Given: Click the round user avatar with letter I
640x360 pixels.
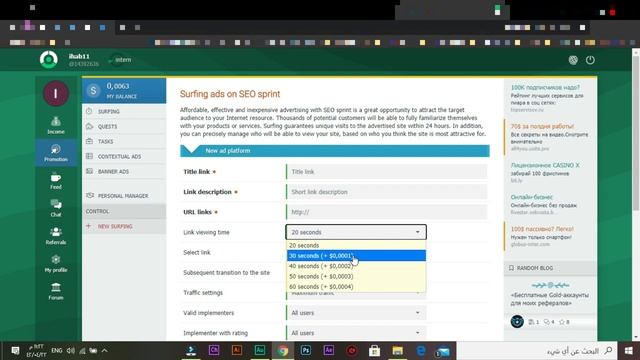Looking at the screenshot, I should [x=56, y=93].
